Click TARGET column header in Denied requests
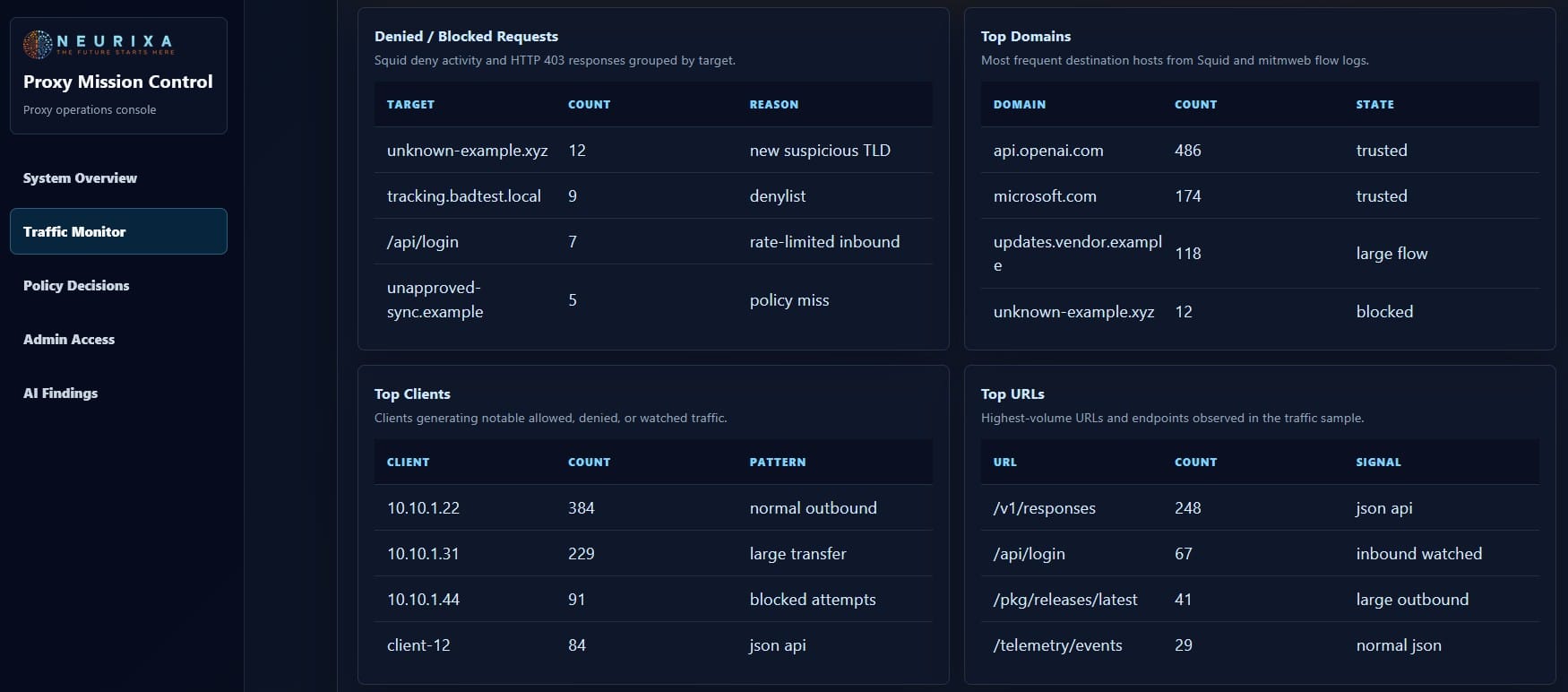 pos(410,105)
